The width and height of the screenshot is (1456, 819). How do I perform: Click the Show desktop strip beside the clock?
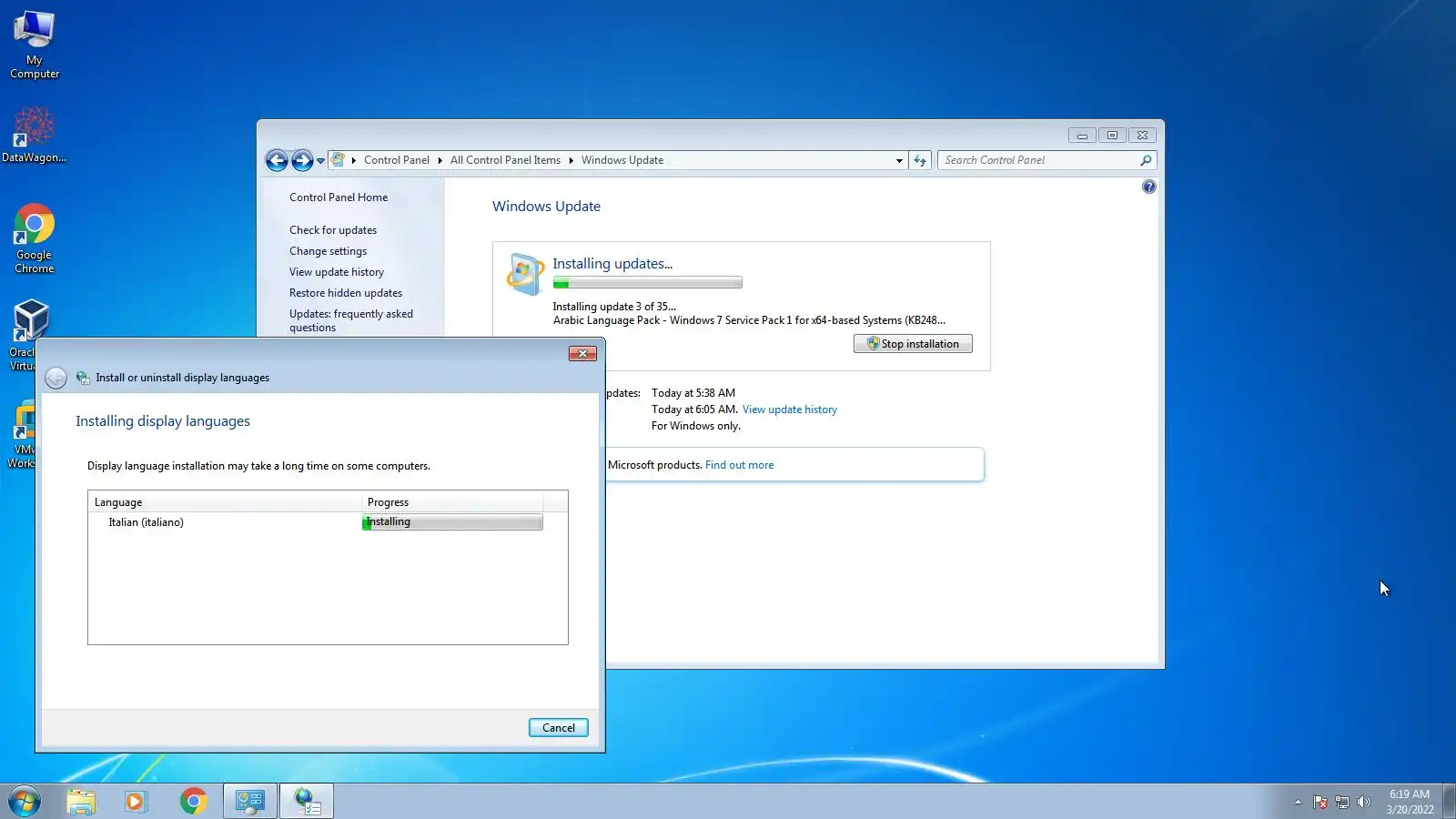[1449, 802]
